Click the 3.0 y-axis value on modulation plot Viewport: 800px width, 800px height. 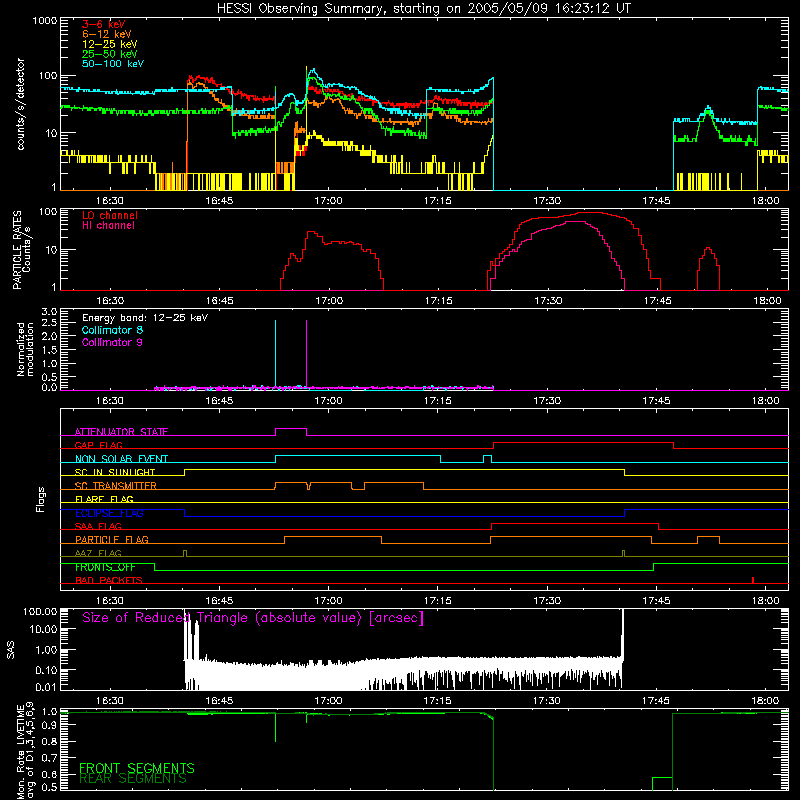[x=49, y=312]
